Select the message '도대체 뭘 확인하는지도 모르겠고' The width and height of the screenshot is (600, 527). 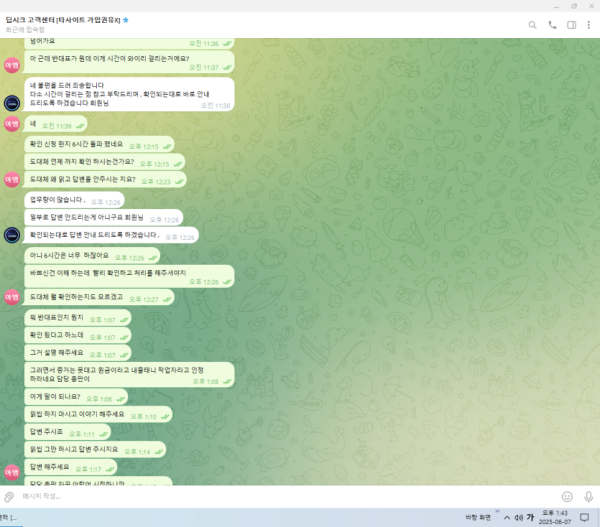[x=99, y=297]
